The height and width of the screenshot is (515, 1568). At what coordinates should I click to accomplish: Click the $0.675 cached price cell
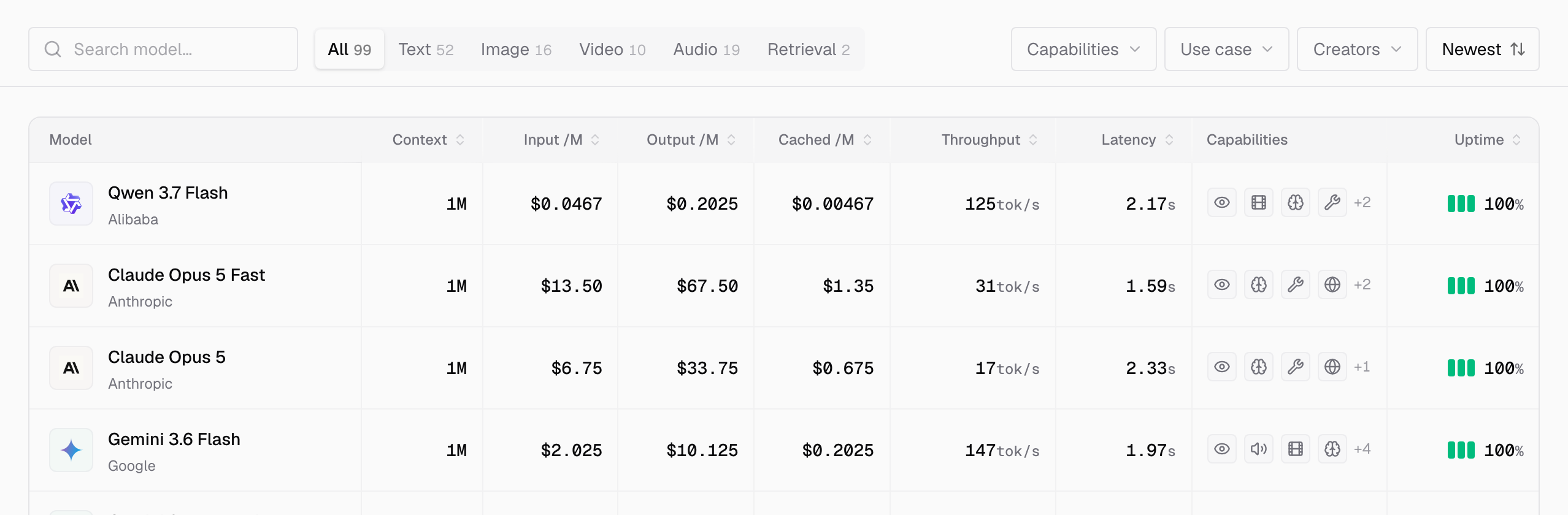coord(843,368)
